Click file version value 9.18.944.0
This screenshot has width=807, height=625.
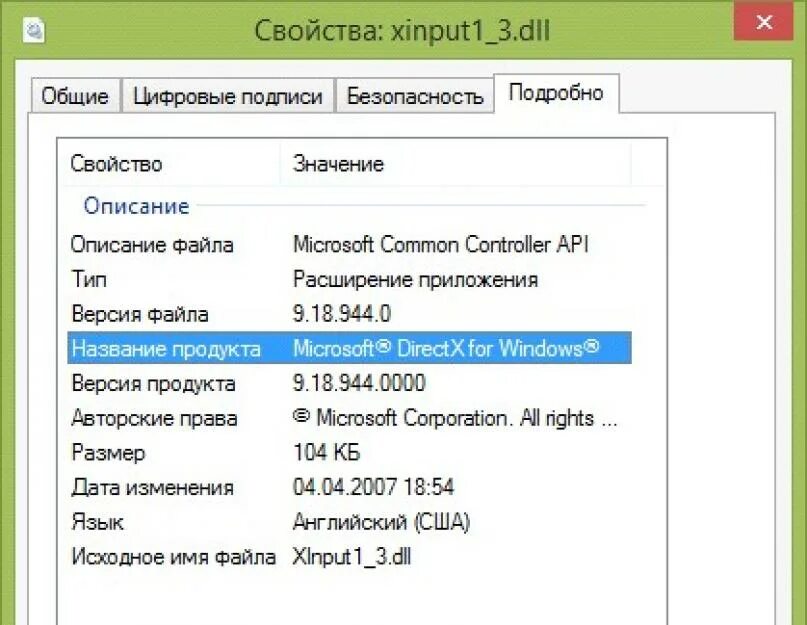342,314
